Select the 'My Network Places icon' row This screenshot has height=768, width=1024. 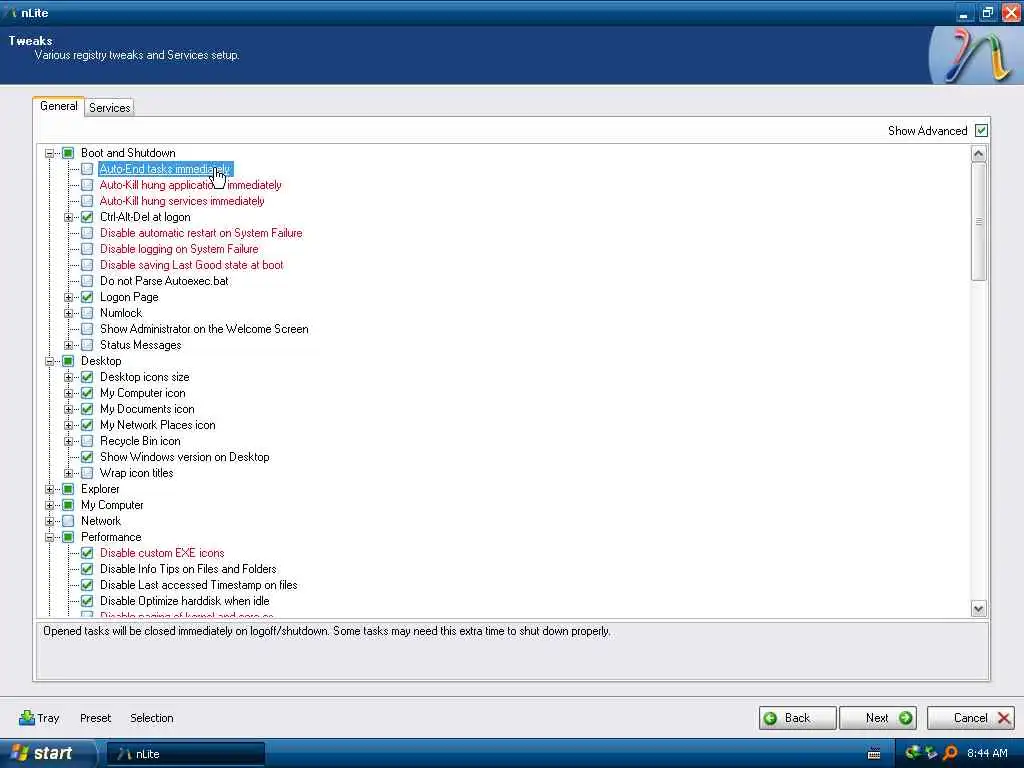click(x=157, y=425)
